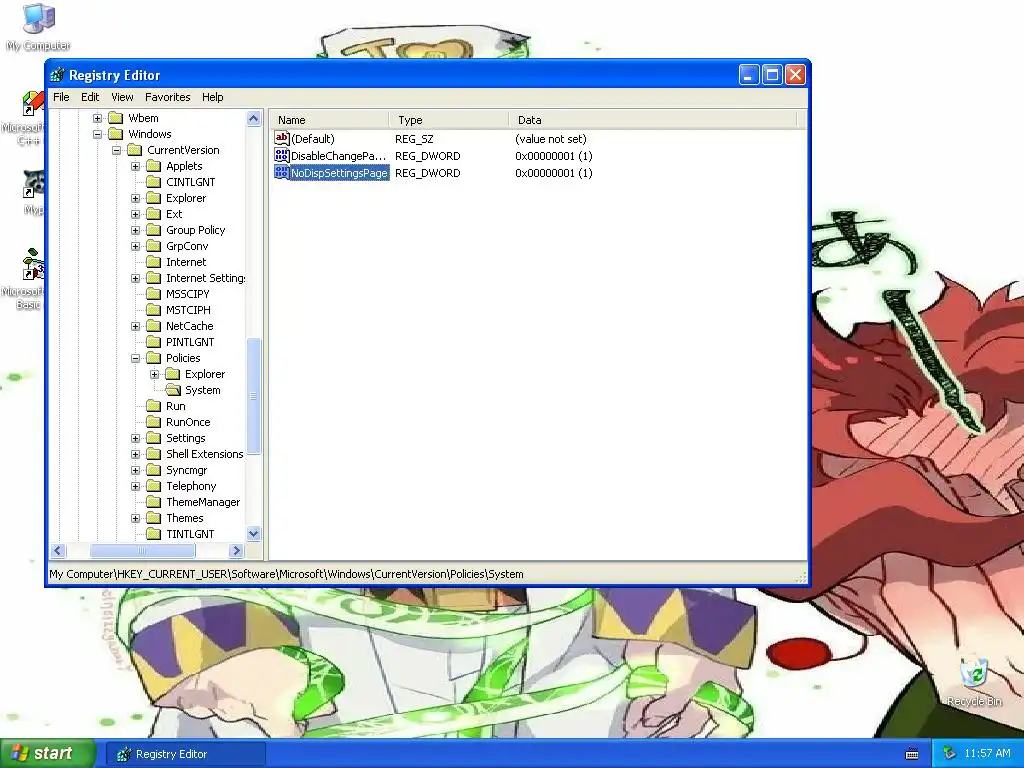Viewport: 1024px width, 768px height.
Task: Select the DisableChangePa... value name
Action: pos(339,156)
